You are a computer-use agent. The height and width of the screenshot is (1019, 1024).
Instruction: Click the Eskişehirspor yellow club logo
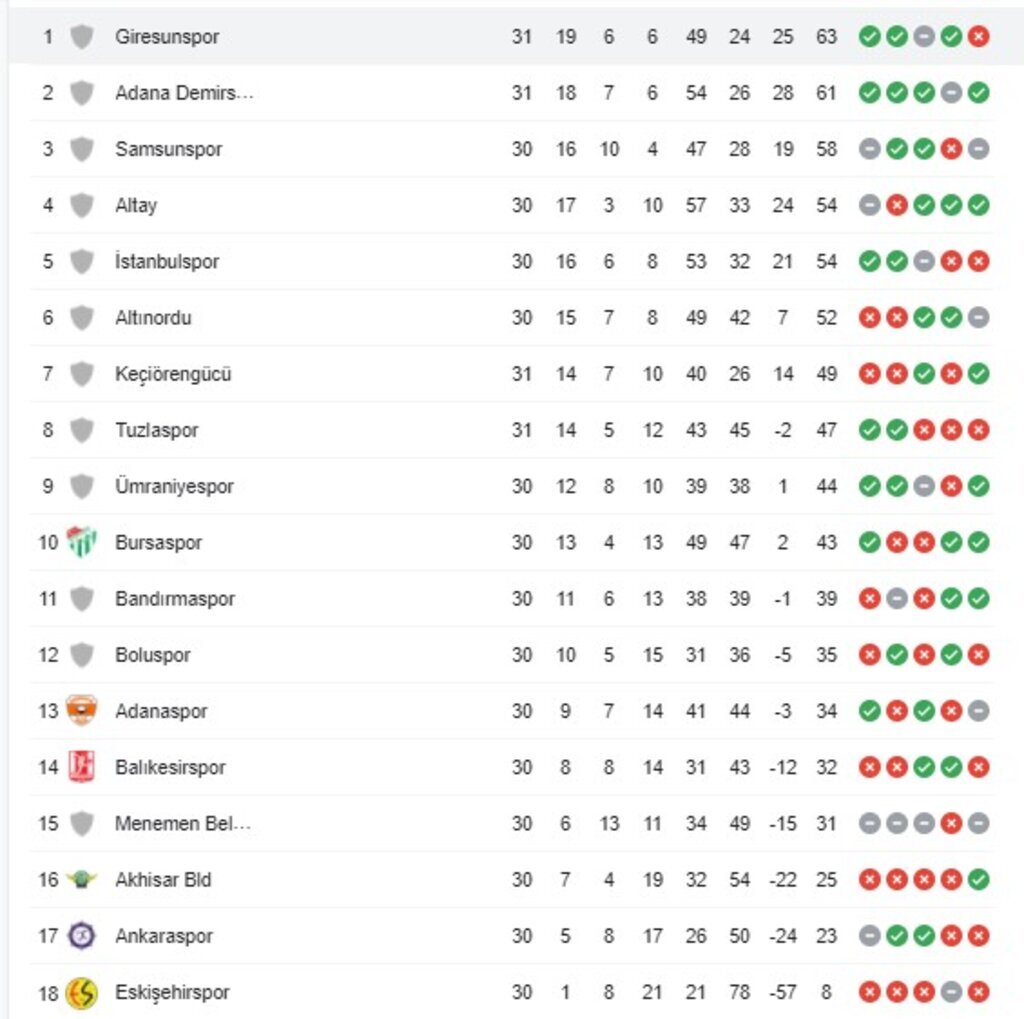click(x=81, y=992)
